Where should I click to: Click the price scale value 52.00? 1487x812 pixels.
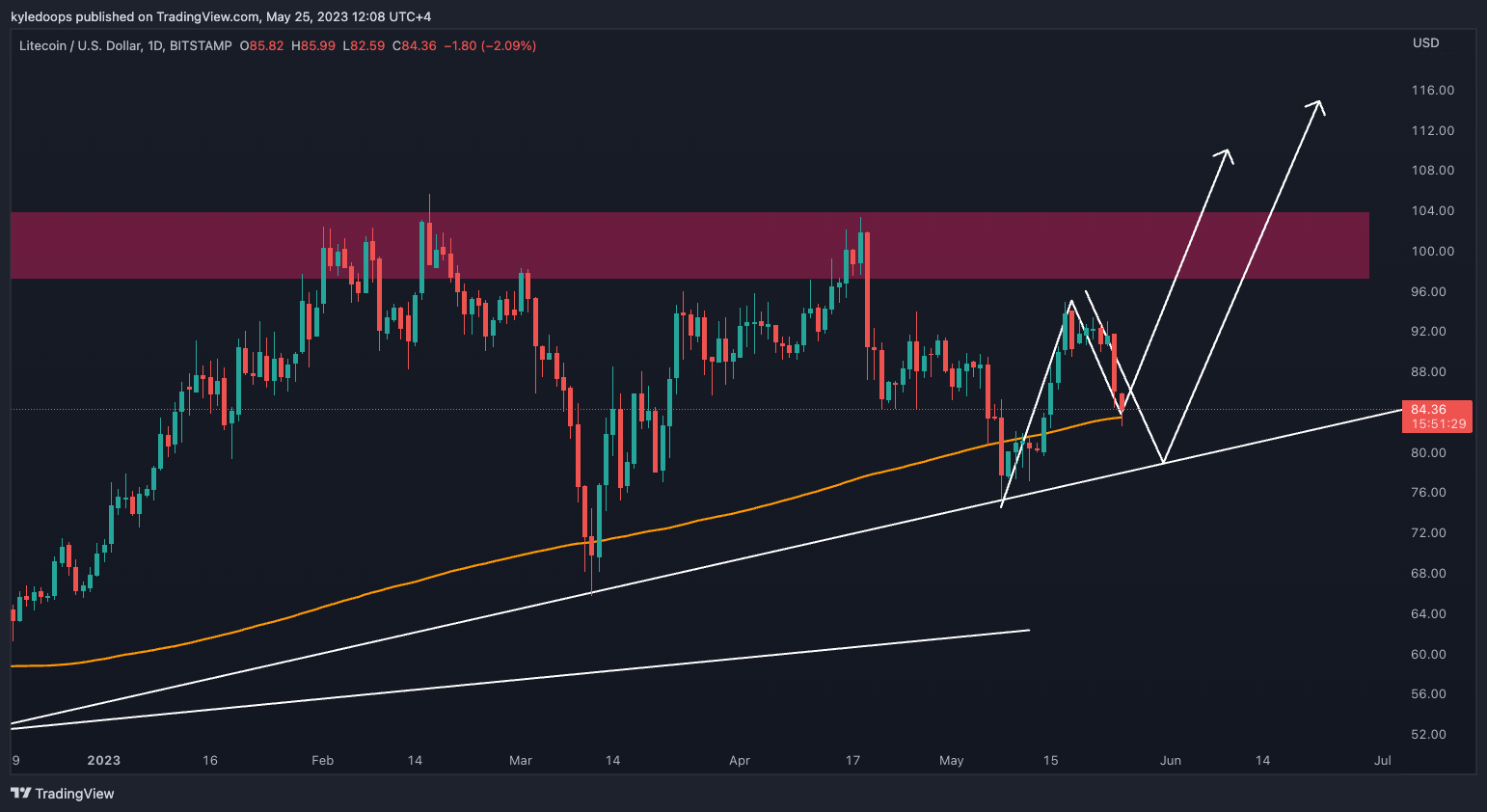(1429, 734)
